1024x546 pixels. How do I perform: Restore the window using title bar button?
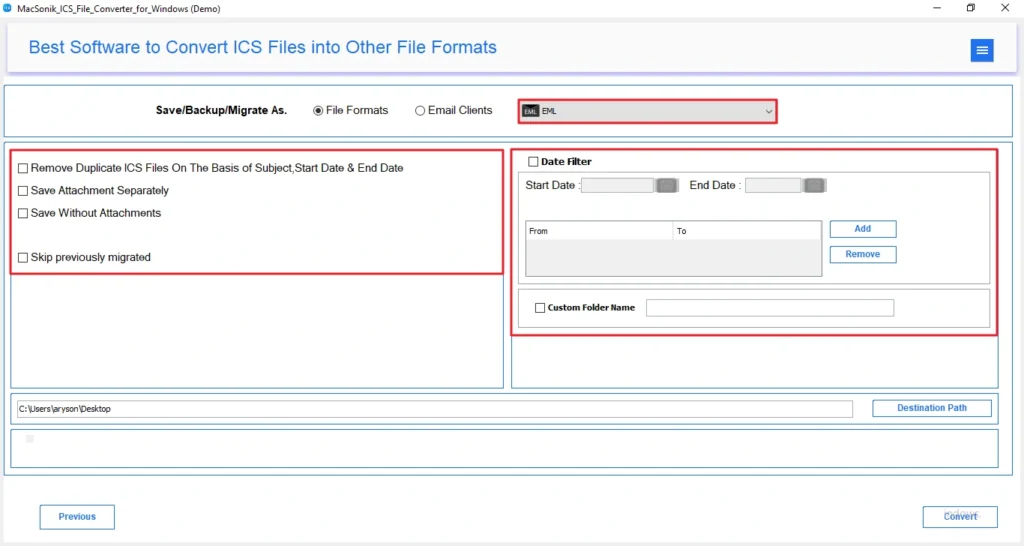970,8
